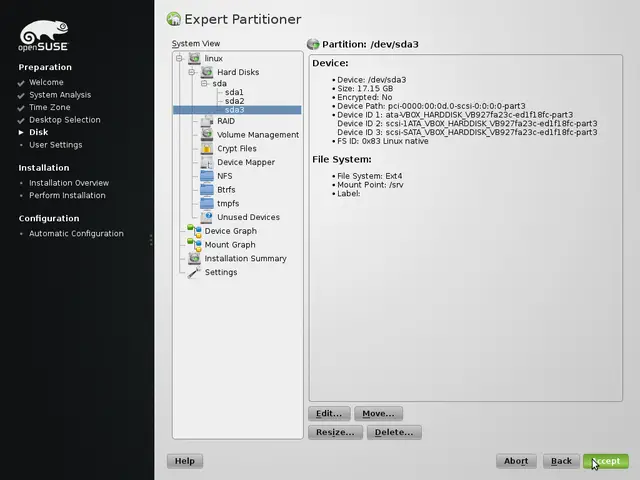Go Back to previous step

(561, 461)
